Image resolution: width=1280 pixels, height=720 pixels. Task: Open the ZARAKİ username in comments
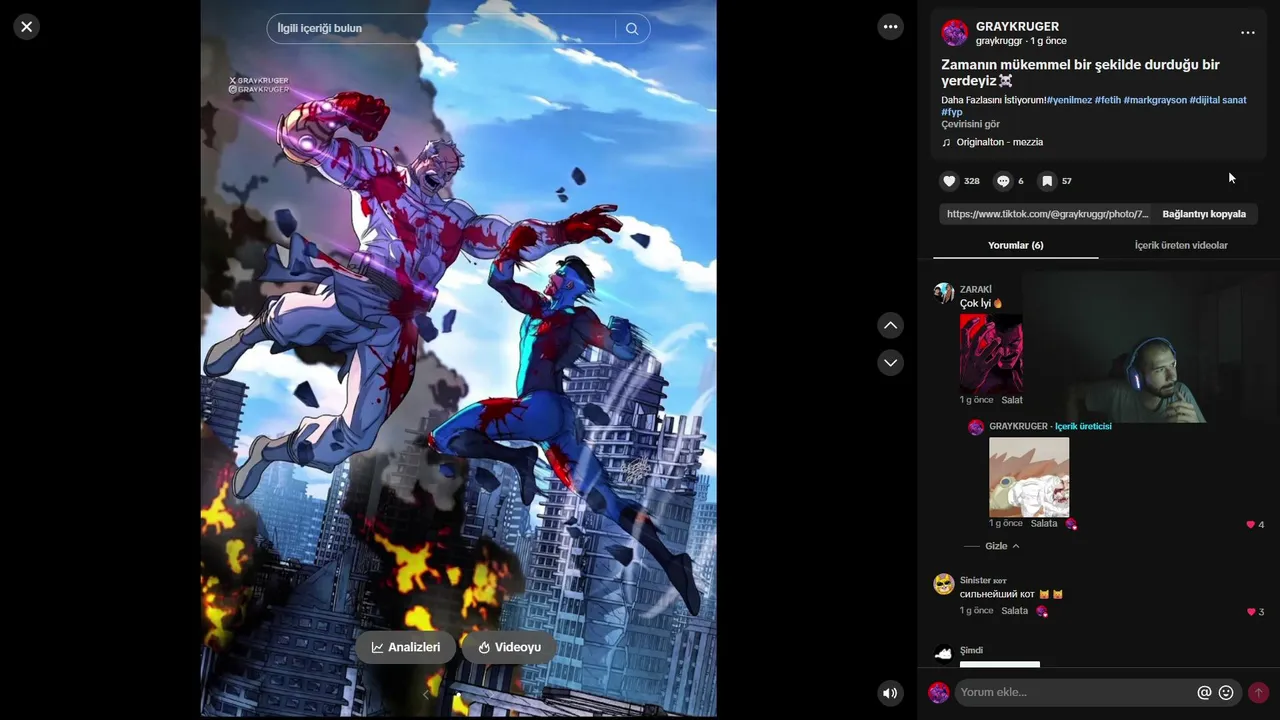tap(976, 289)
